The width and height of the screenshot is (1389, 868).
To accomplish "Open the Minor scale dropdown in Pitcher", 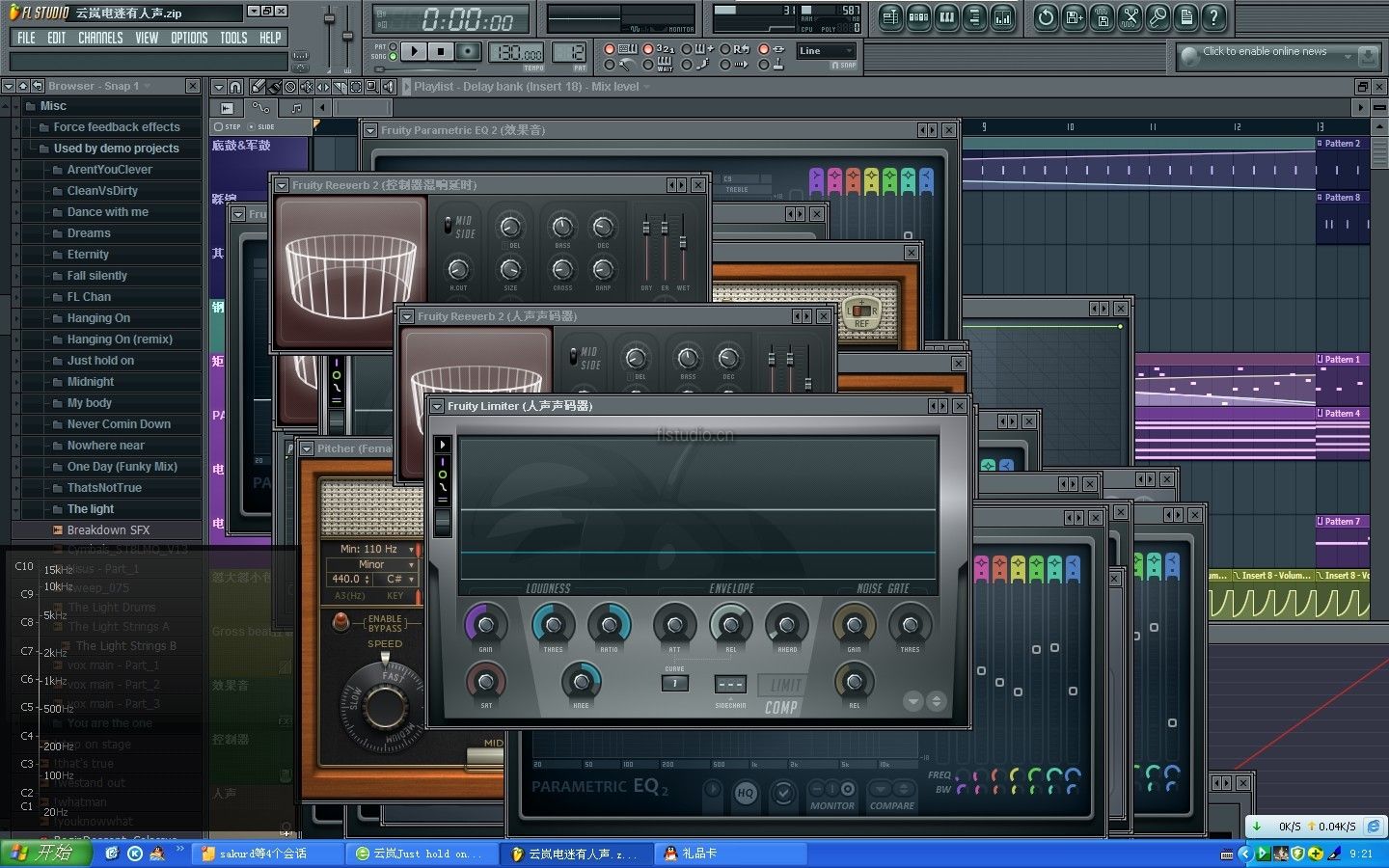I will click(x=372, y=564).
